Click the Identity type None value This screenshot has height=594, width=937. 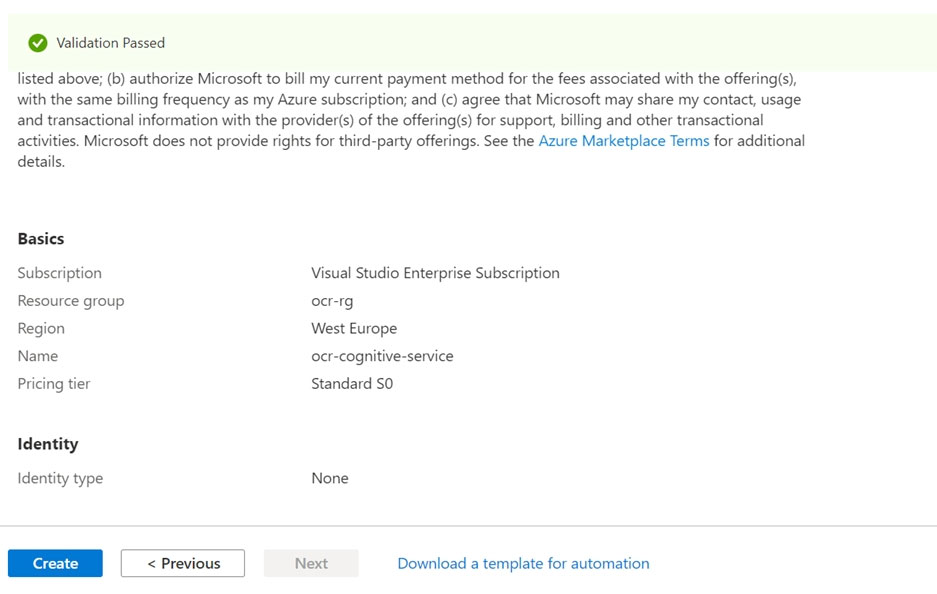[x=330, y=478]
